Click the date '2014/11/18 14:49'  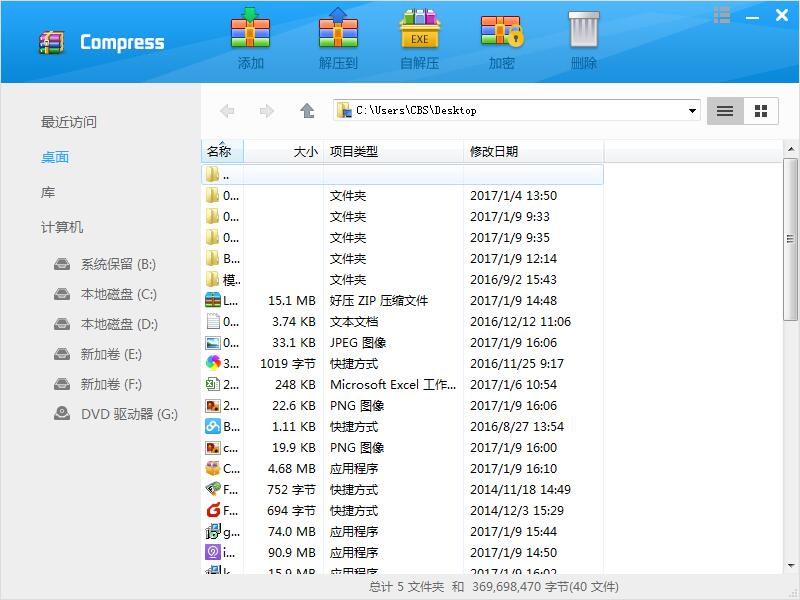pos(520,489)
